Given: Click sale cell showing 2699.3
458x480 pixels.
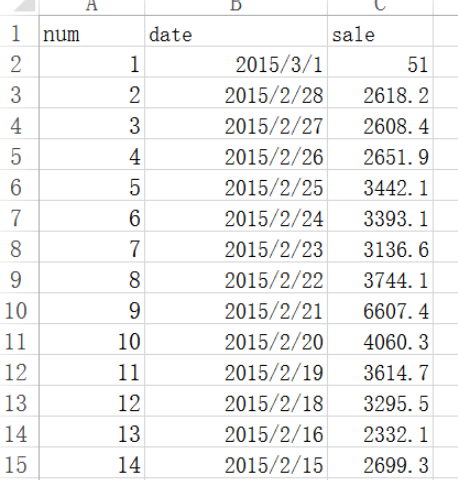Looking at the screenshot, I should (x=380, y=462).
